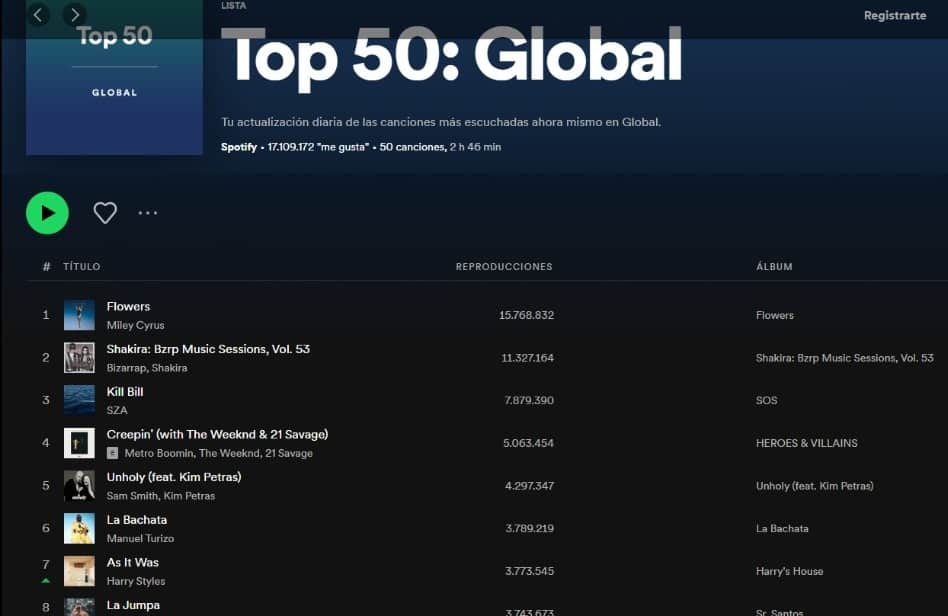The image size is (948, 616).
Task: Open the Top 50 Global cover image
Action: [114, 77]
